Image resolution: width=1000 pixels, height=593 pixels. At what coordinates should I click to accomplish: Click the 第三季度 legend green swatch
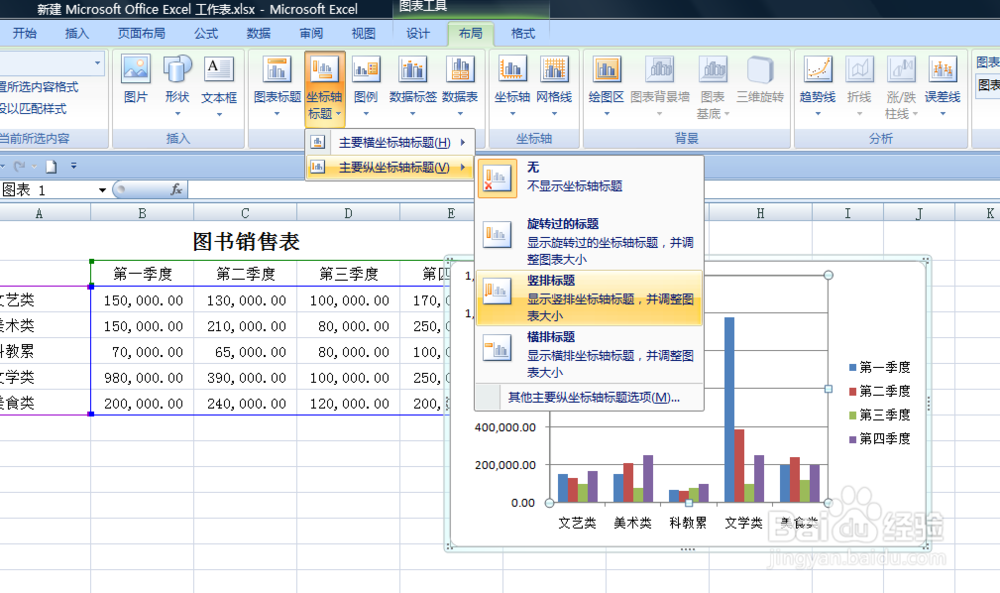853,415
